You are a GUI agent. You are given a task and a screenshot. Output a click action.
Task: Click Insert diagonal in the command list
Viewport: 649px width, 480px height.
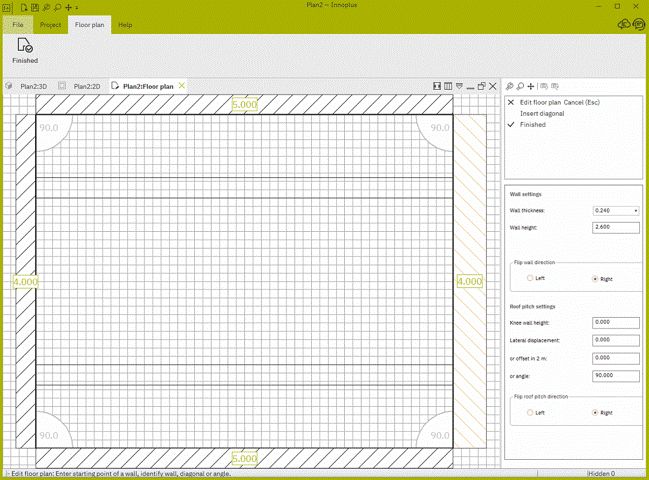pyautogui.click(x=542, y=113)
